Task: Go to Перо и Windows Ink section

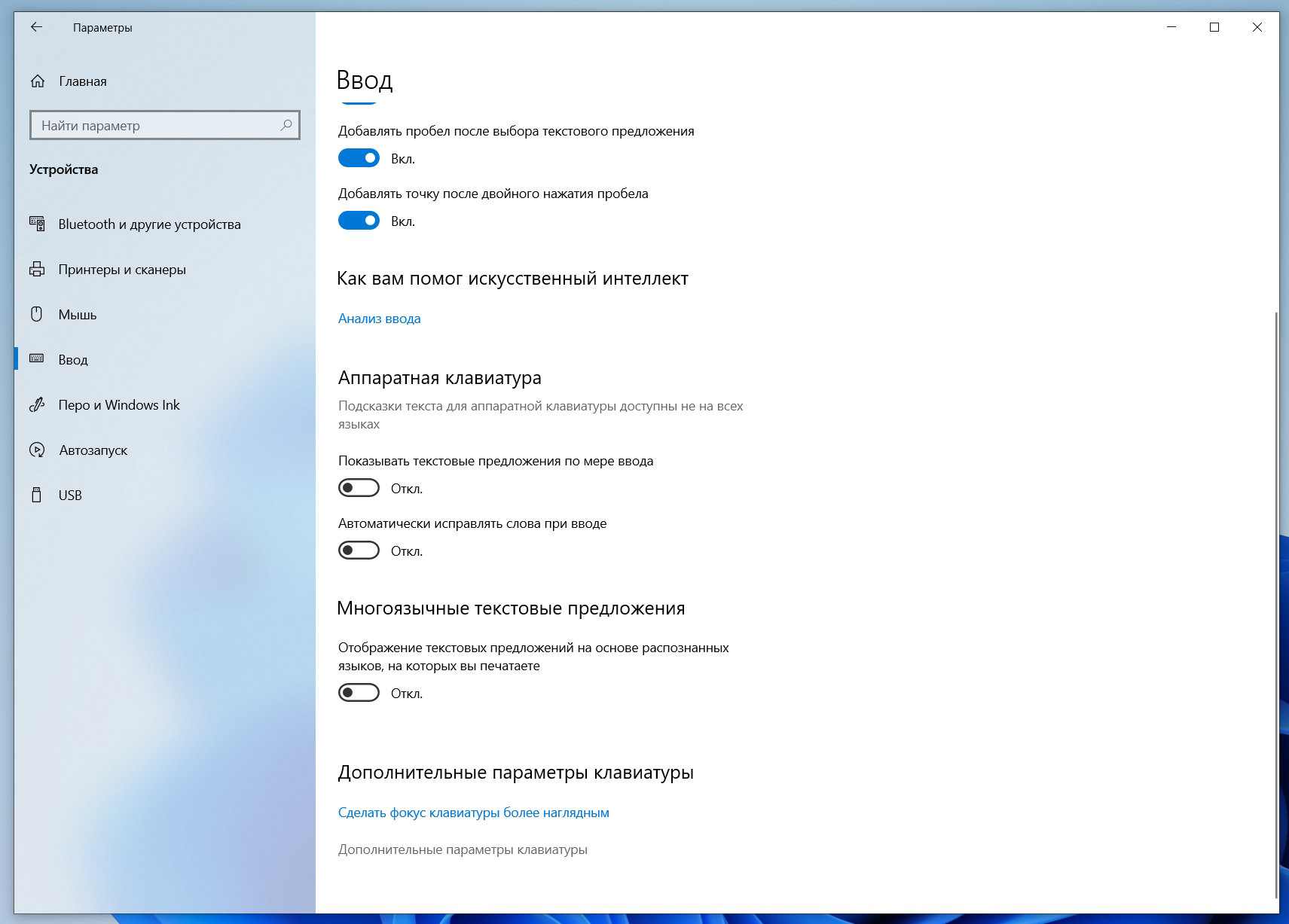Action: click(119, 405)
